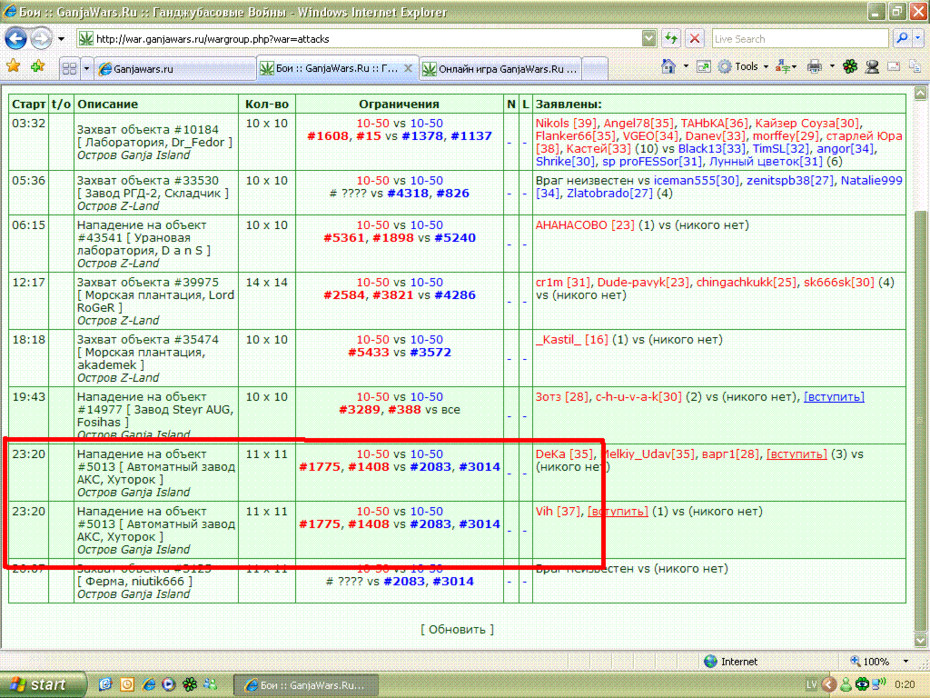The width and height of the screenshot is (930, 698).
Task: Open the Tools menu dropdown
Action: coord(743,67)
